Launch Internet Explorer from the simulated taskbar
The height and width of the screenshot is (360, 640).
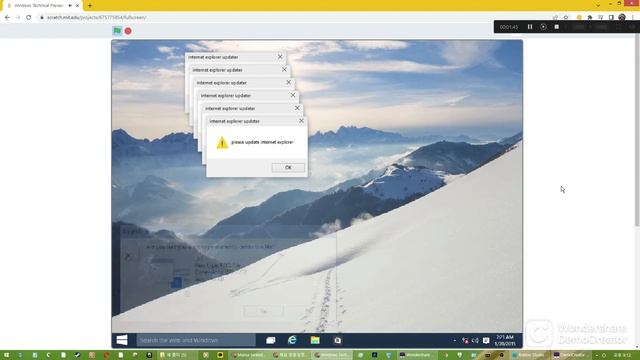tap(292, 340)
